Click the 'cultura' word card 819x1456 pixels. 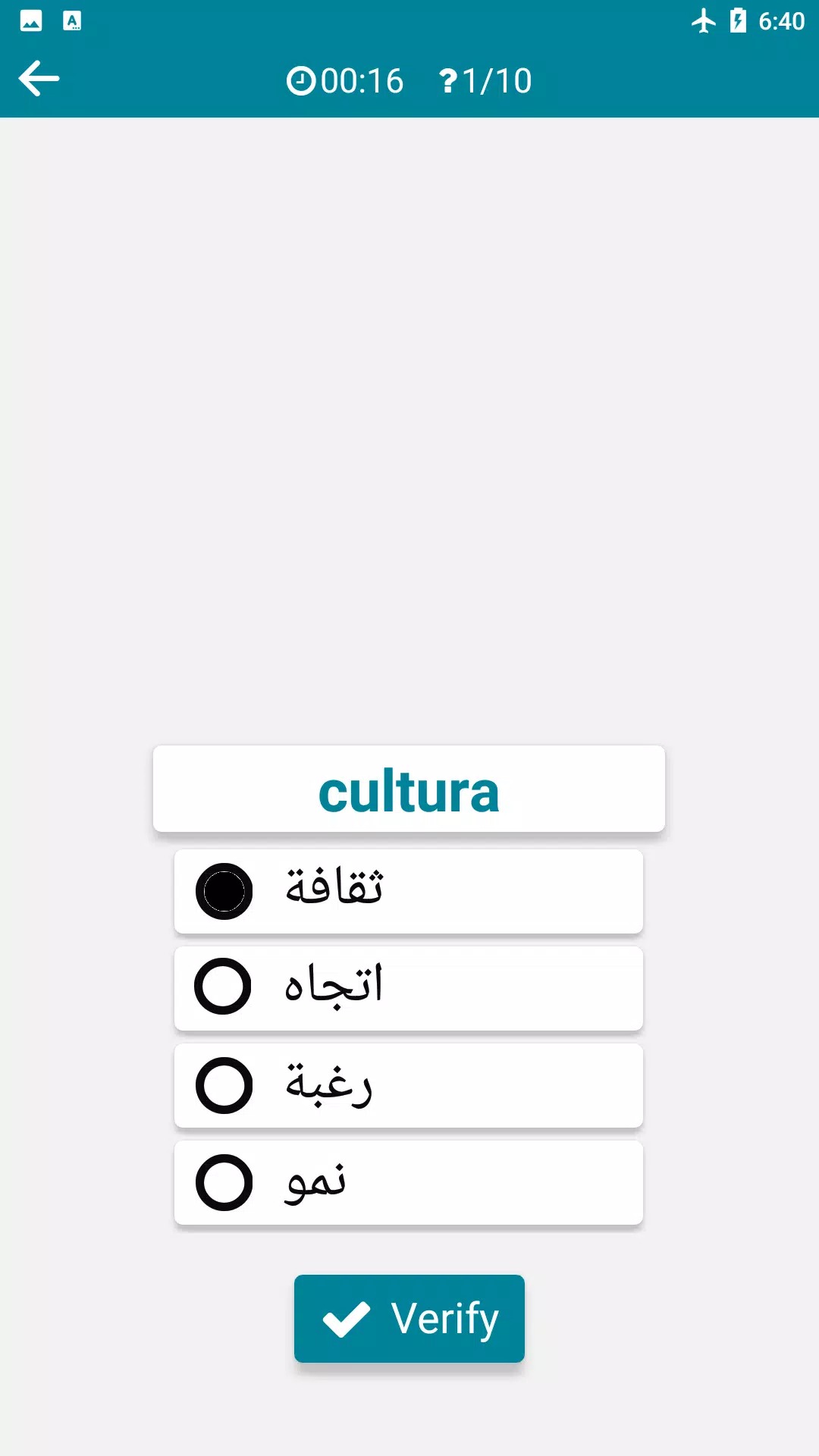(x=409, y=790)
